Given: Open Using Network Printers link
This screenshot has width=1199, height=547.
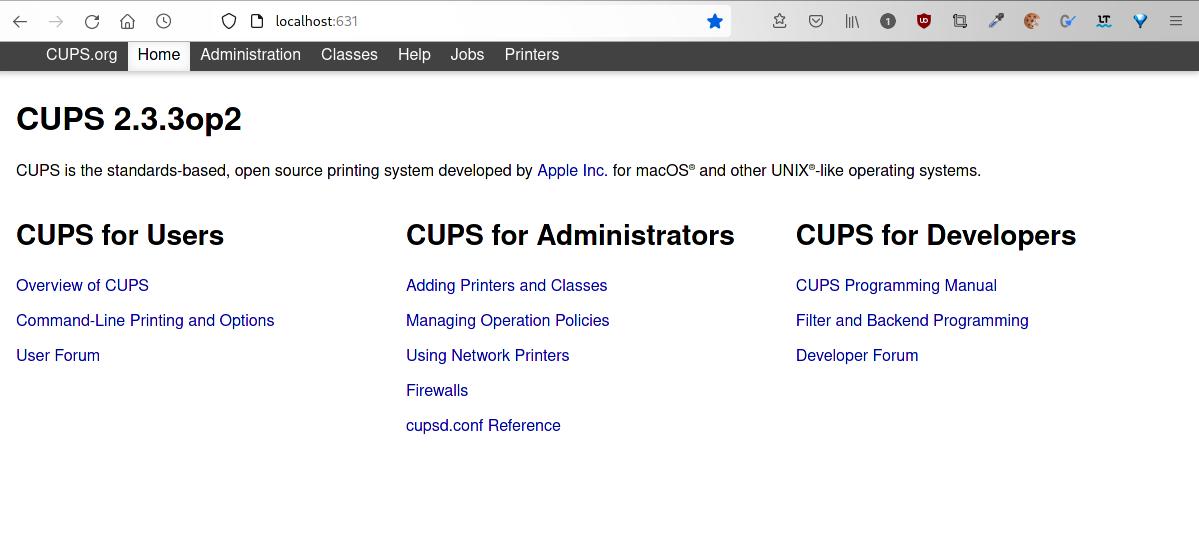Looking at the screenshot, I should point(488,356).
